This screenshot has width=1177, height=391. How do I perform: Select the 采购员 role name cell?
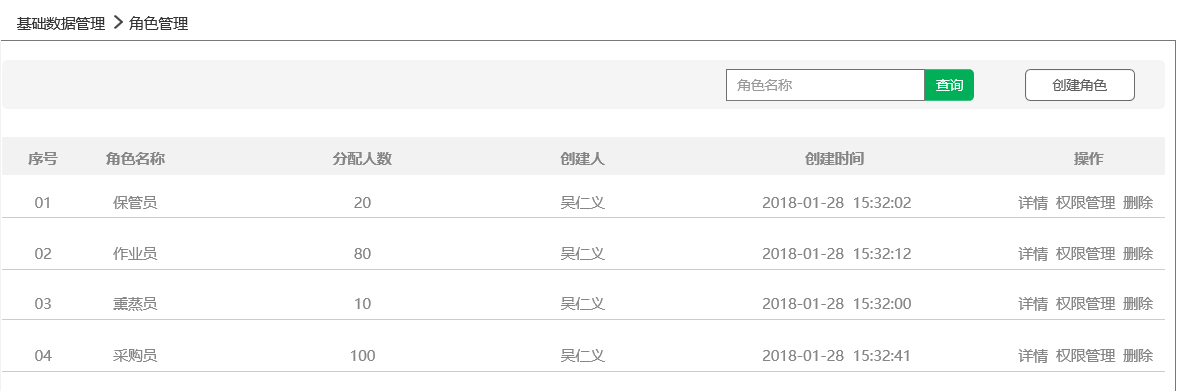click(135, 356)
